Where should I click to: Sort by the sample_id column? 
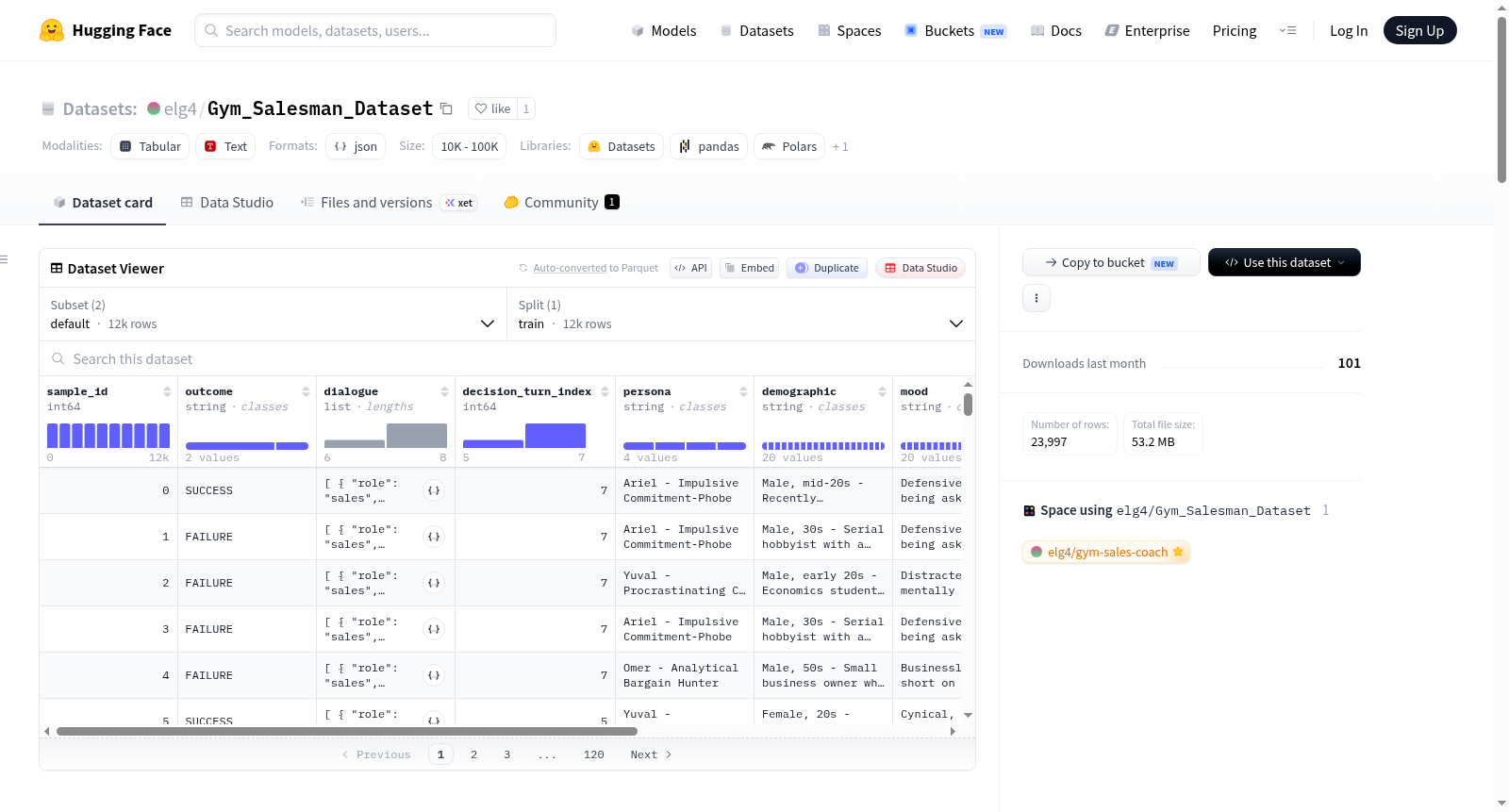pos(167,391)
